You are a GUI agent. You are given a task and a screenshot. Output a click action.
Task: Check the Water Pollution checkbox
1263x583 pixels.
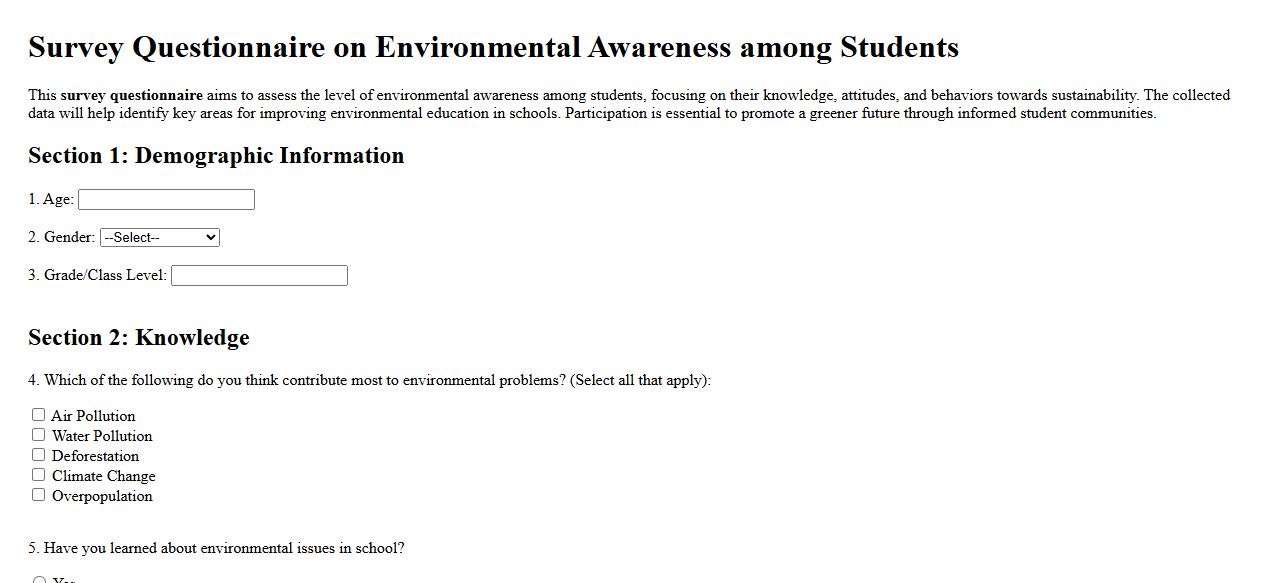click(x=38, y=434)
